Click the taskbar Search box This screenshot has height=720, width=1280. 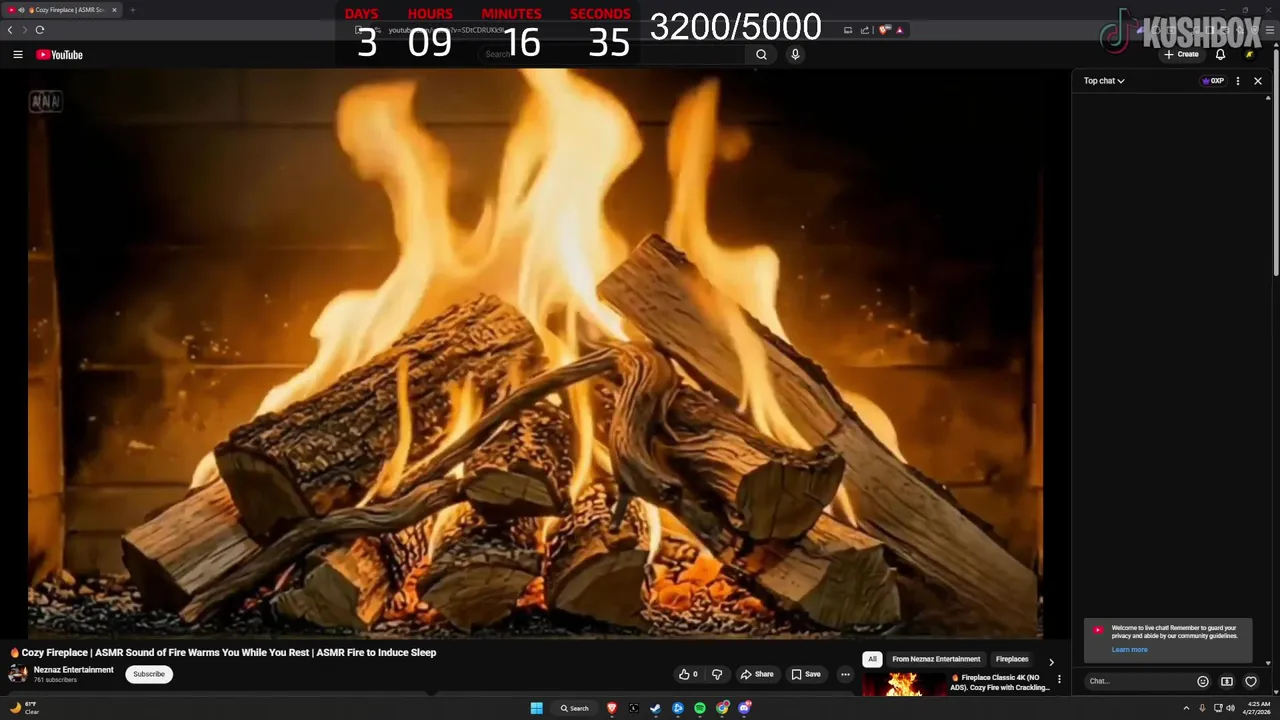click(x=575, y=708)
